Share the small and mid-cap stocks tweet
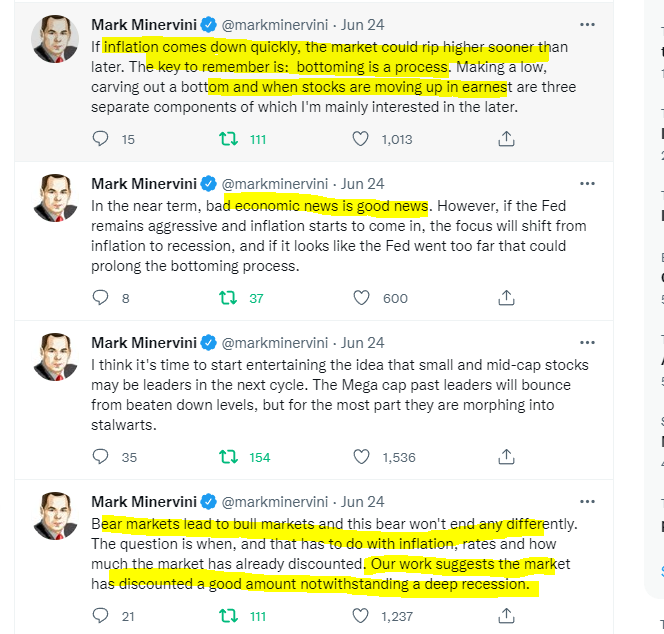This screenshot has height=634, width=664. tap(506, 457)
